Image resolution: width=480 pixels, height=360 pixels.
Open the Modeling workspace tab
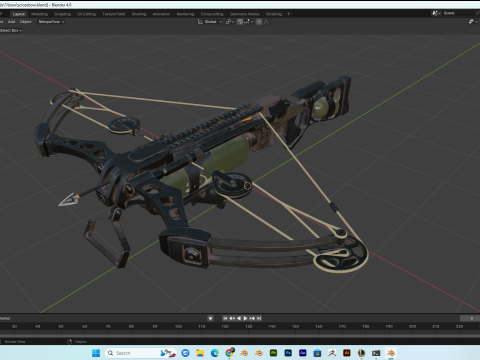[x=39, y=14]
